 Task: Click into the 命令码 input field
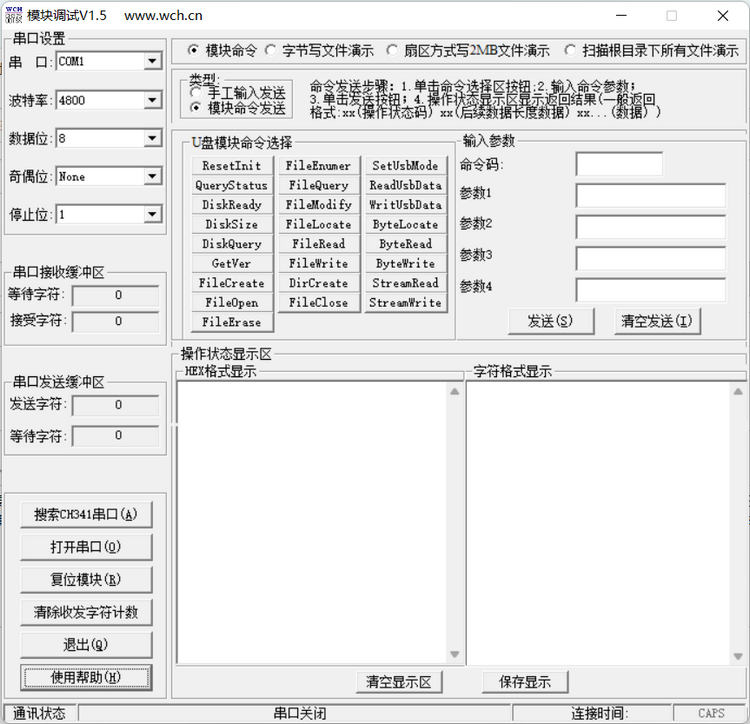619,165
